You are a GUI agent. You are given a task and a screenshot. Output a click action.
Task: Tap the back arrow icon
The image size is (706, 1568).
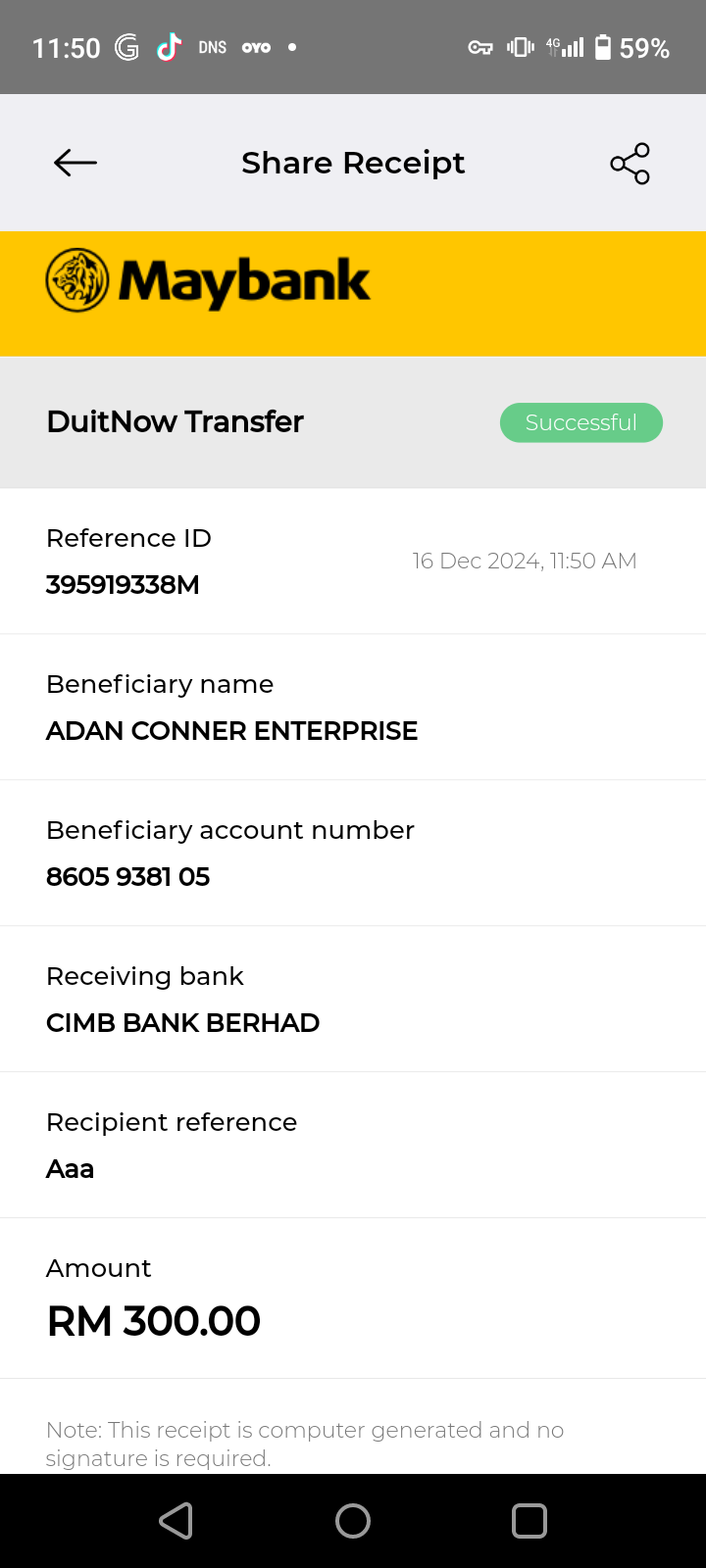76,163
